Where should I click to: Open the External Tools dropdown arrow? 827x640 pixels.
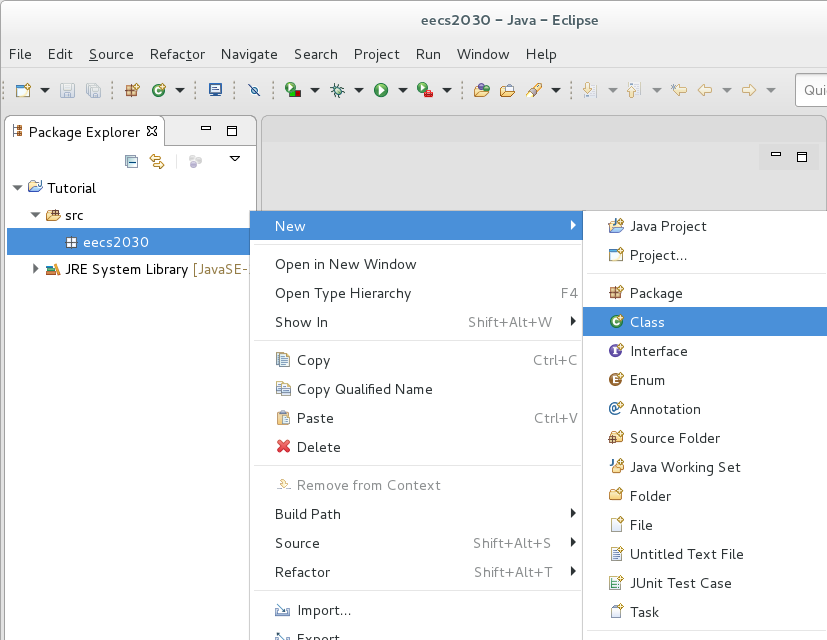447,90
